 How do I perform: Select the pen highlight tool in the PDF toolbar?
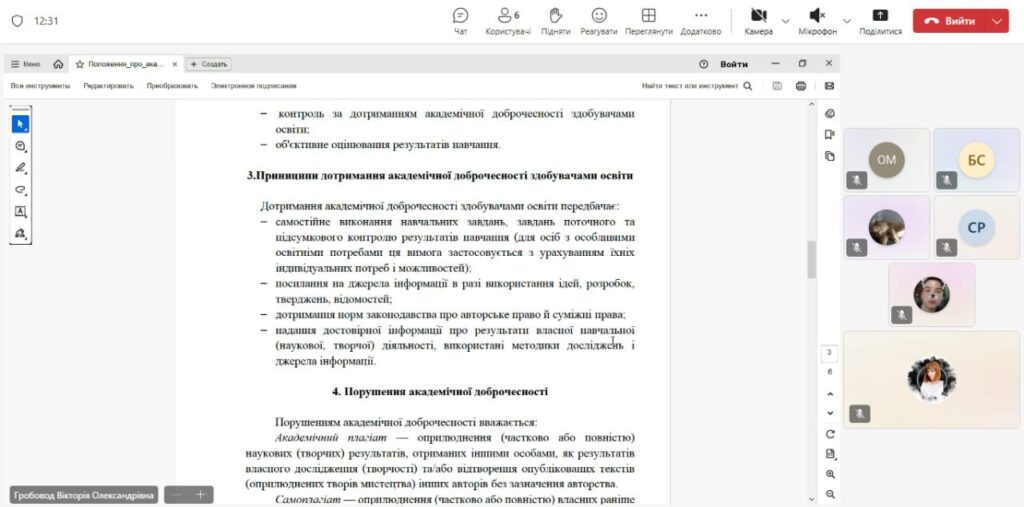(x=21, y=168)
